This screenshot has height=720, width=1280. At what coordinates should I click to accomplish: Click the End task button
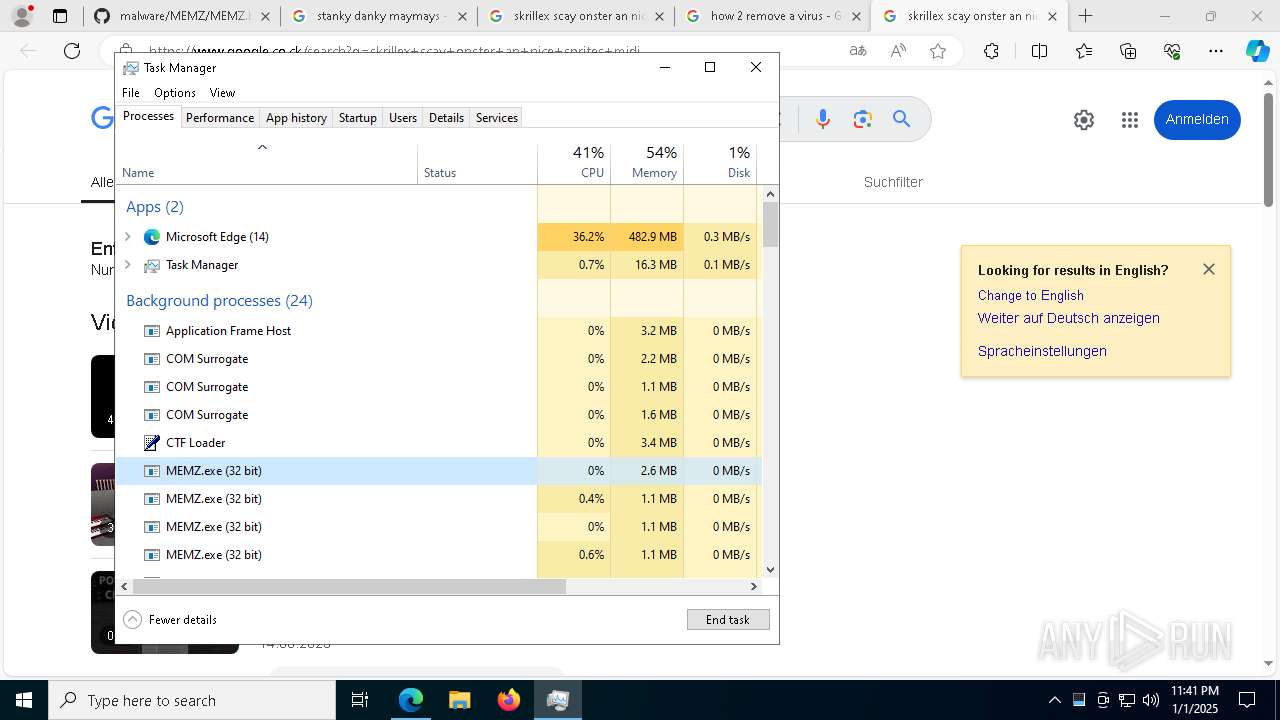point(728,620)
